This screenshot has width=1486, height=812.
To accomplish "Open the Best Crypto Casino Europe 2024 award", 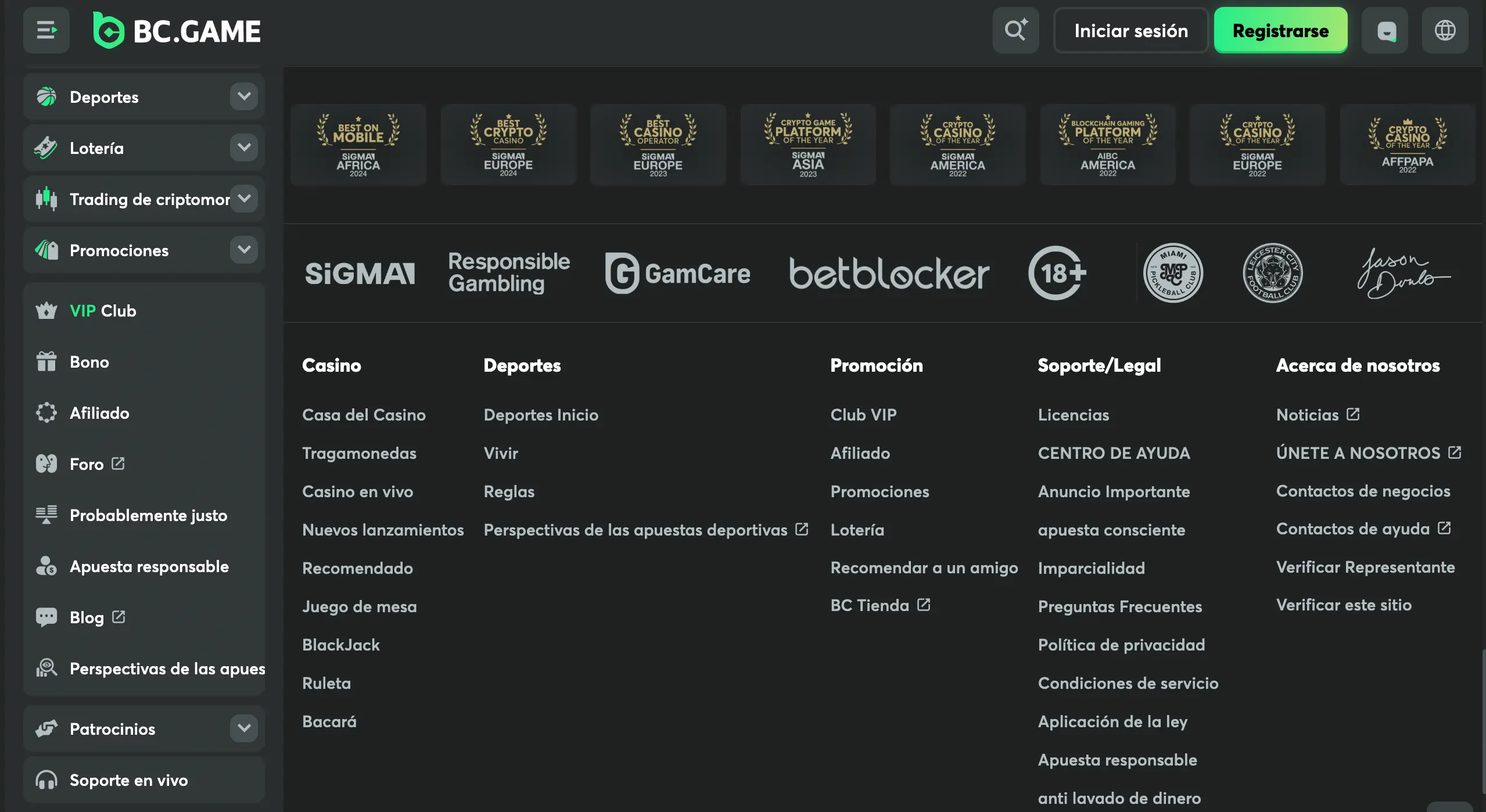I will pos(508,145).
